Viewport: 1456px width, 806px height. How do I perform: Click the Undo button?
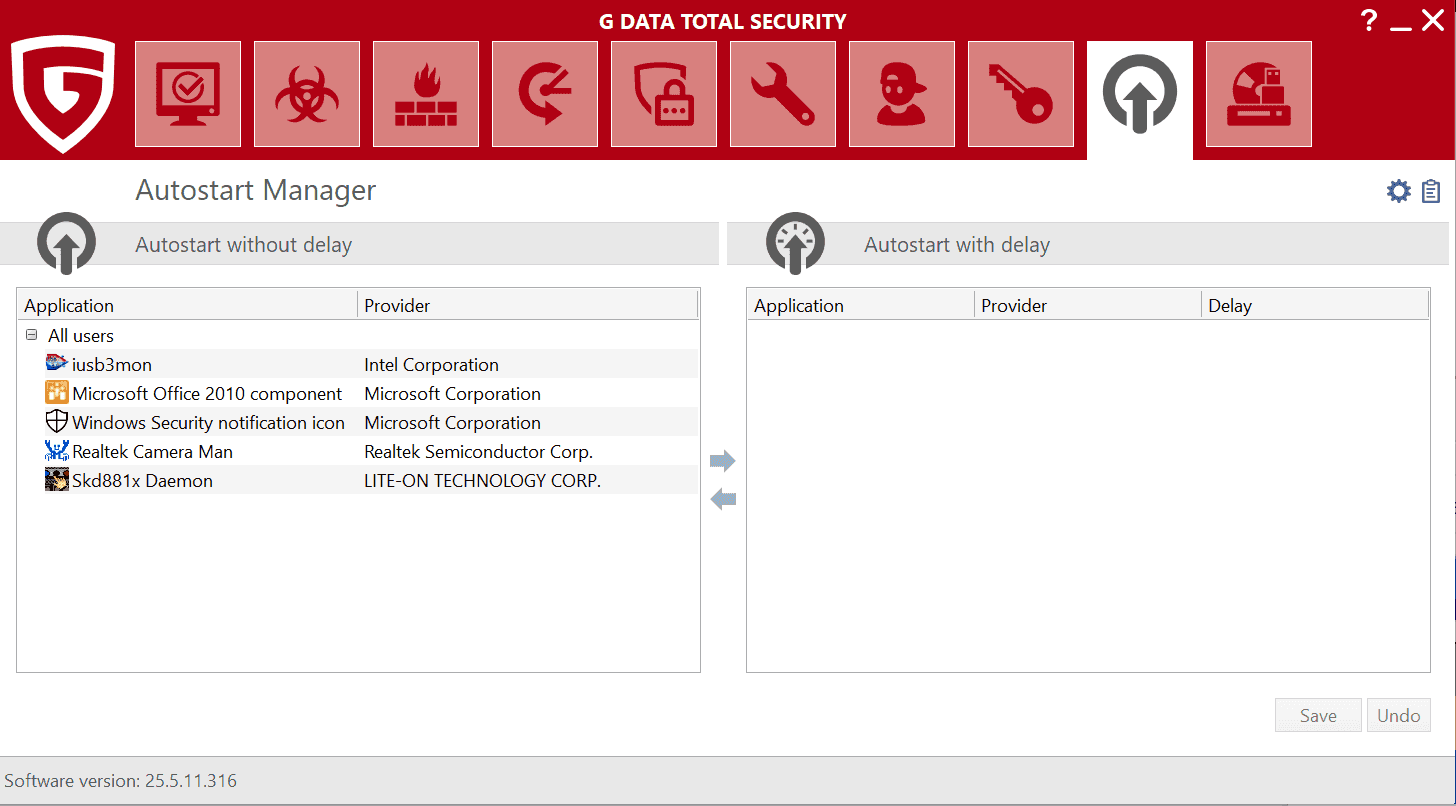point(1399,715)
